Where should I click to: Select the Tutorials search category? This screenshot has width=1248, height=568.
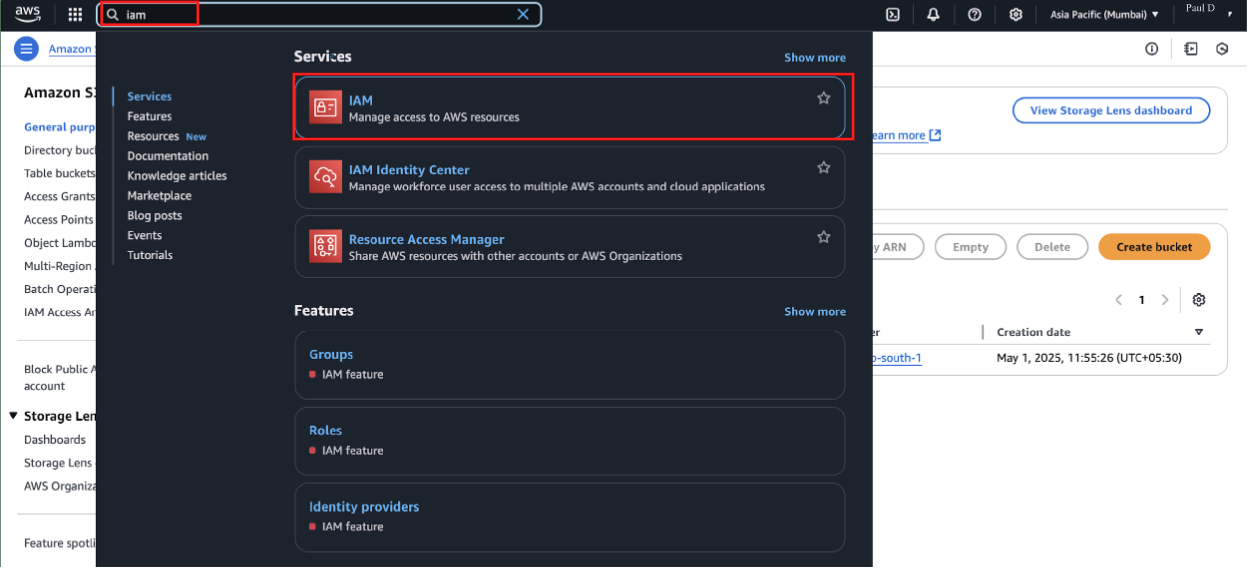coord(150,255)
